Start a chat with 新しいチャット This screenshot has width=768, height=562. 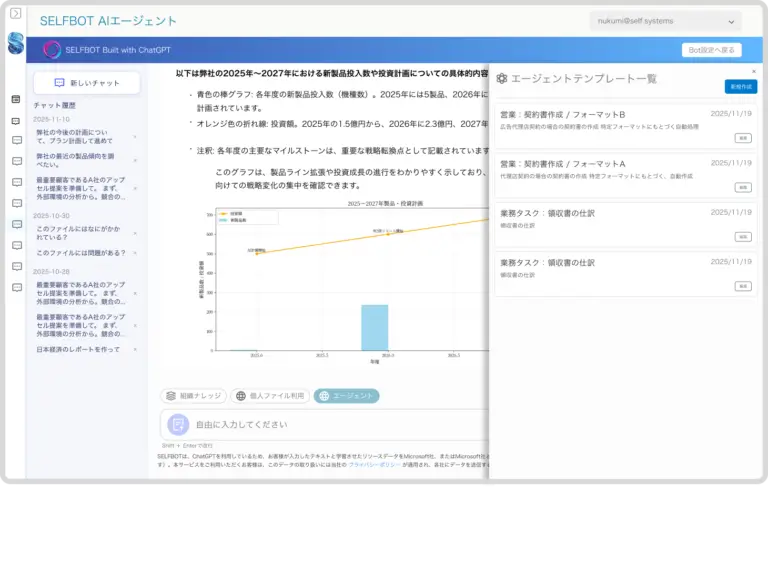click(x=87, y=83)
